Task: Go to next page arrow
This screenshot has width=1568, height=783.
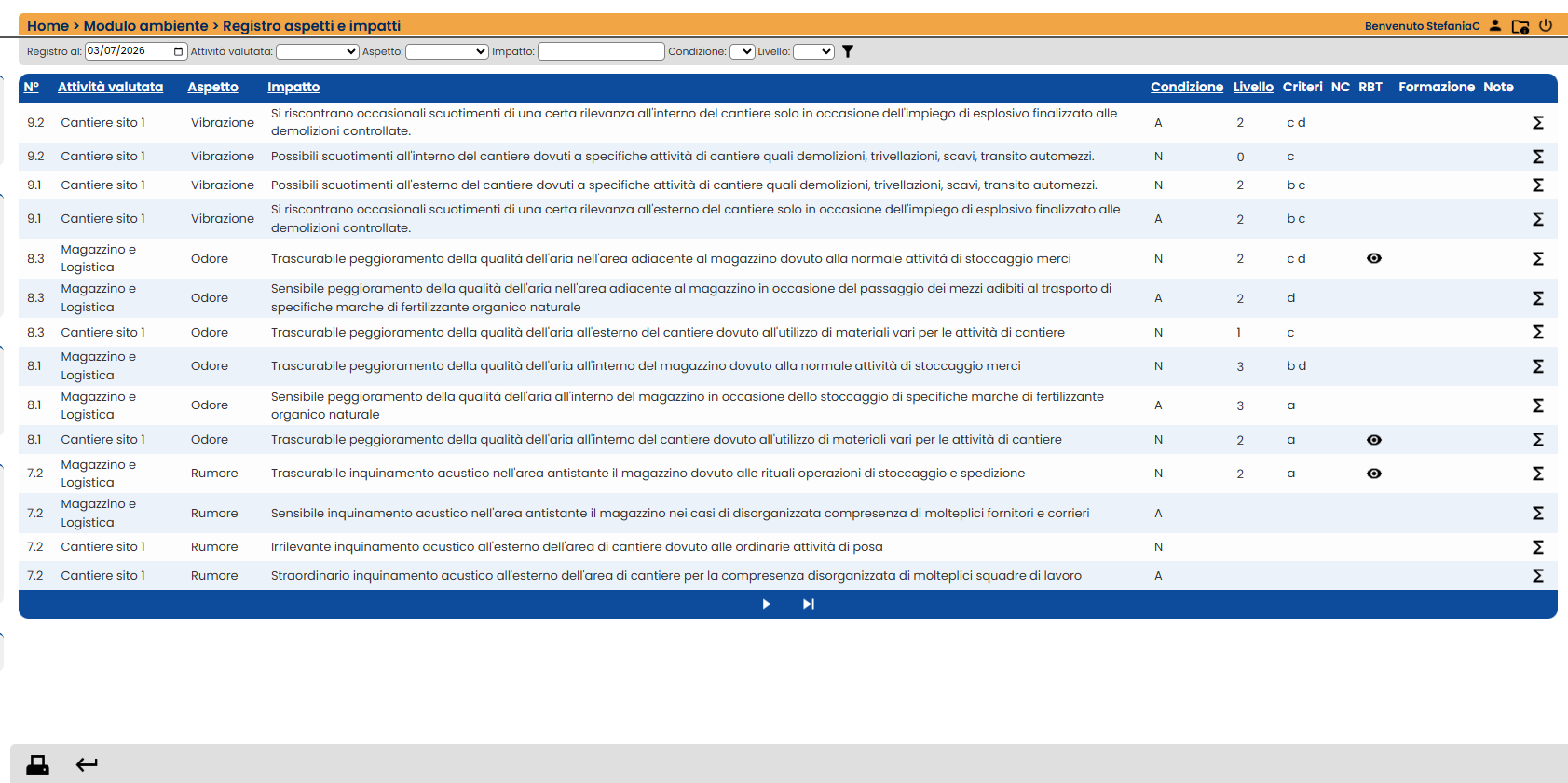Action: [766, 604]
